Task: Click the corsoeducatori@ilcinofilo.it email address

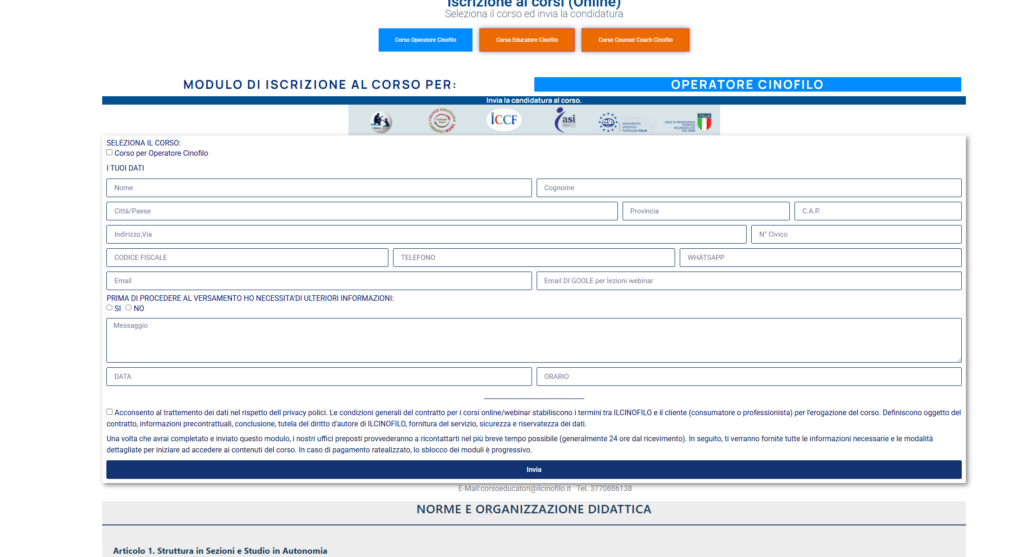Action: [x=525, y=488]
